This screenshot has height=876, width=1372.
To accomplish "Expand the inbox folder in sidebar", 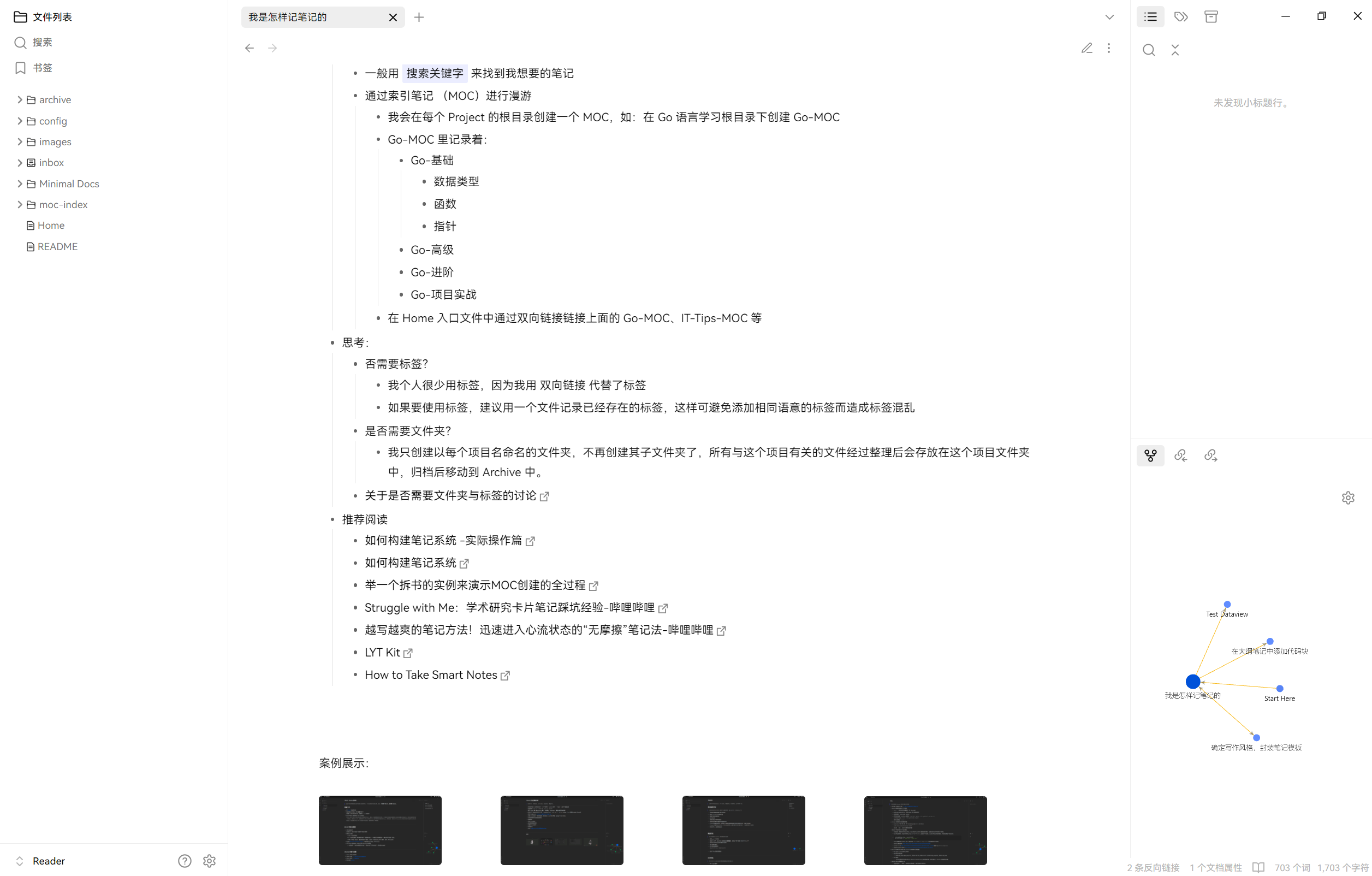I will click(x=20, y=162).
